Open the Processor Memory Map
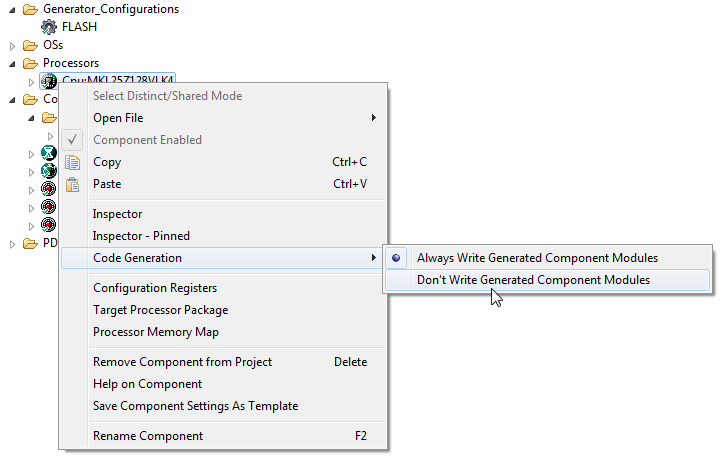 (x=155, y=332)
